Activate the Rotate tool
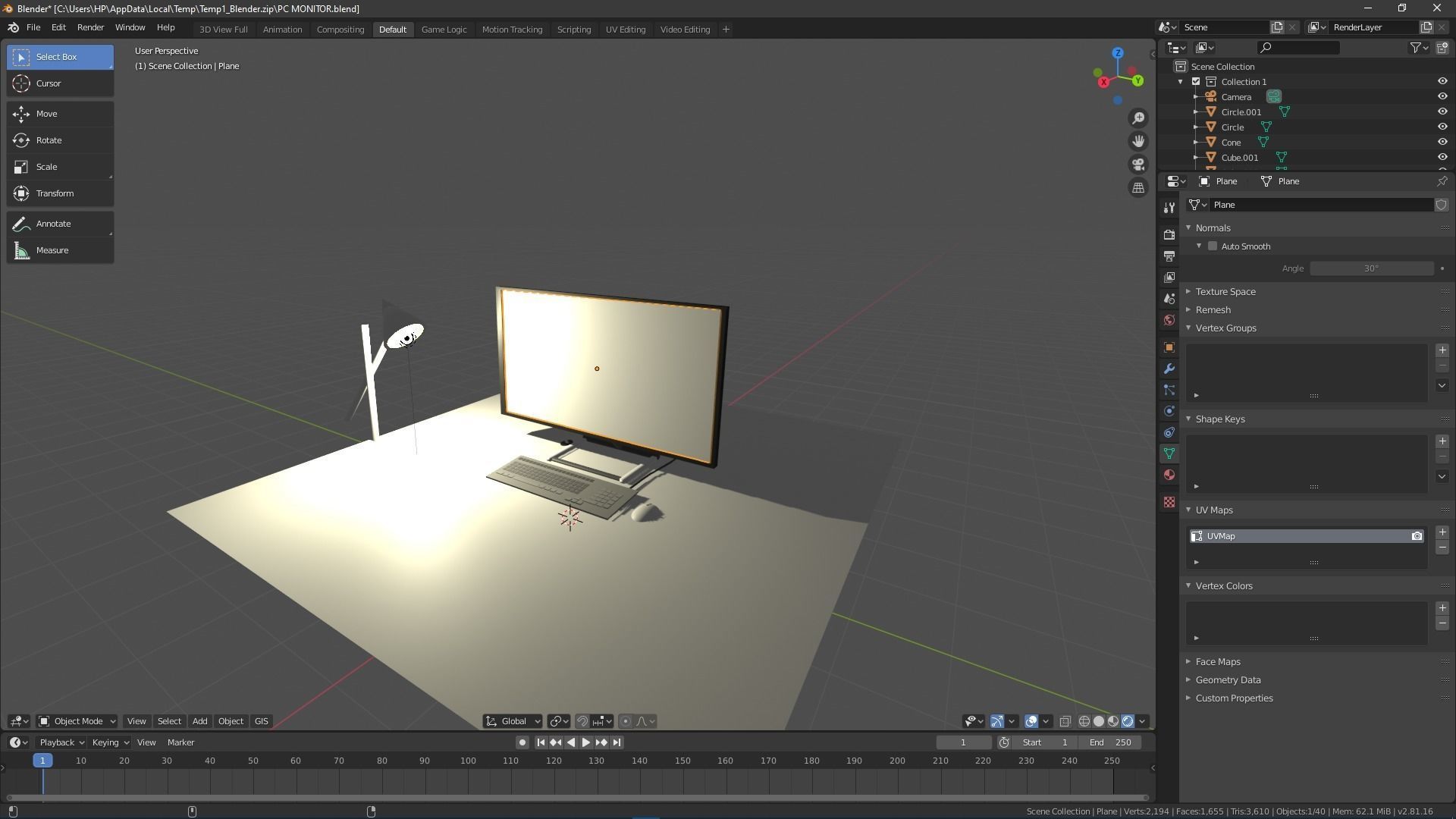The height and width of the screenshot is (819, 1456). coord(61,140)
